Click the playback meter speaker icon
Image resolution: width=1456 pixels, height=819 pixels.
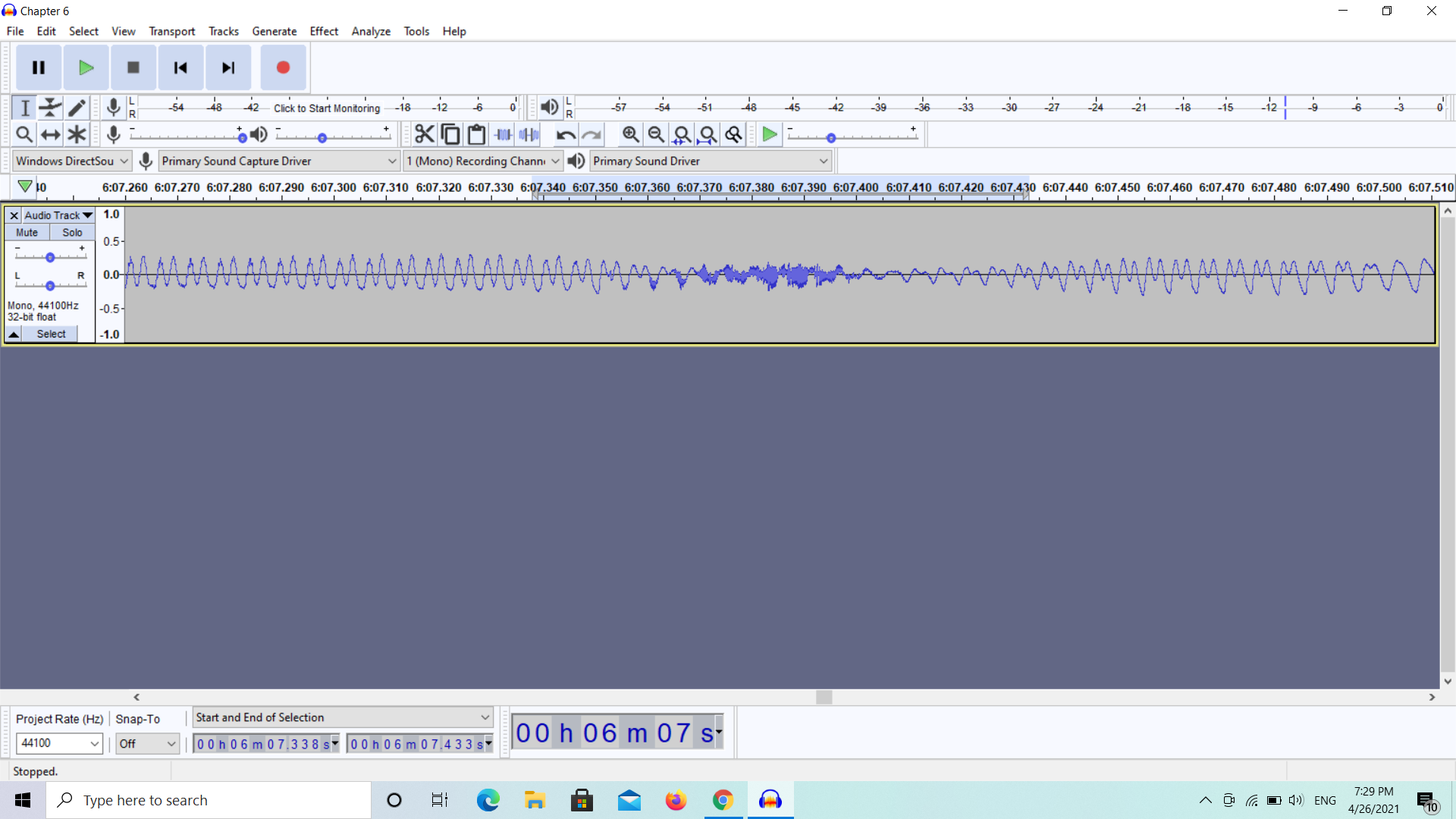[550, 108]
